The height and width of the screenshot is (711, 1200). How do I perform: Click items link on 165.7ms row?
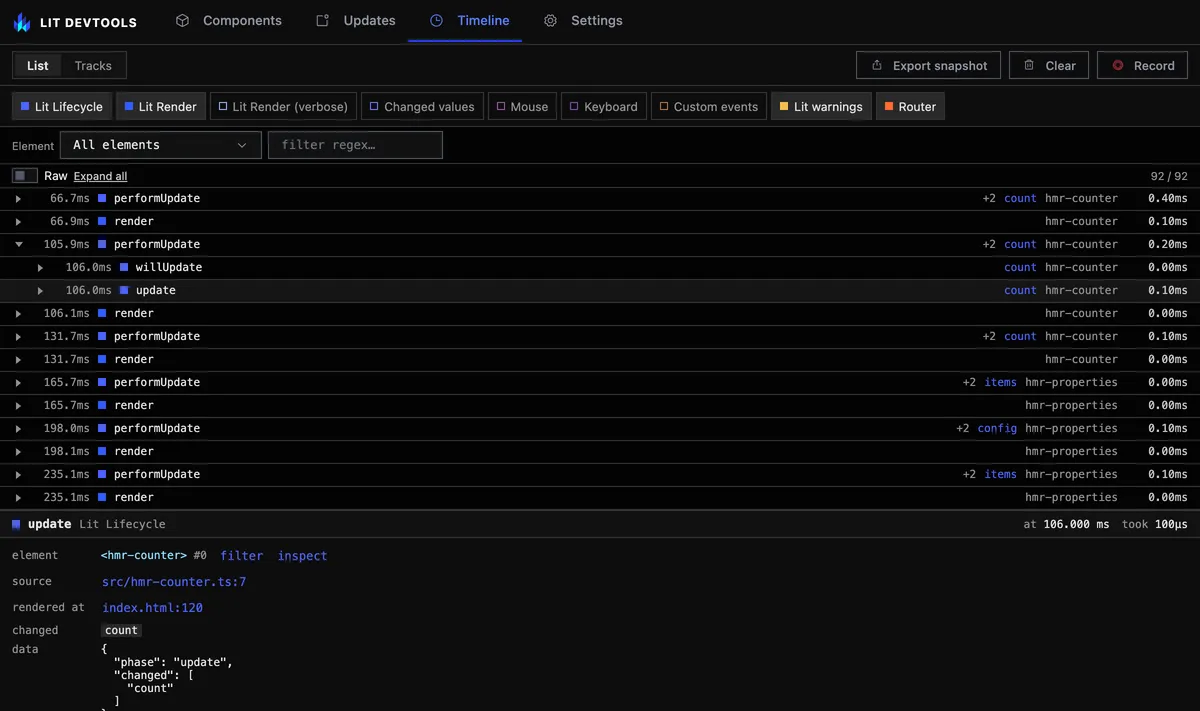pos(1000,383)
